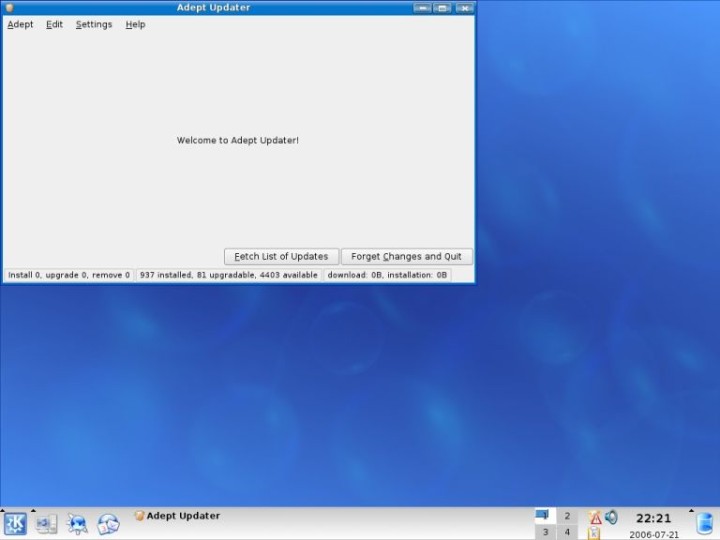Screen dimensions: 720x540
Task: Click Fetch List of Updates button
Action: [281, 256]
